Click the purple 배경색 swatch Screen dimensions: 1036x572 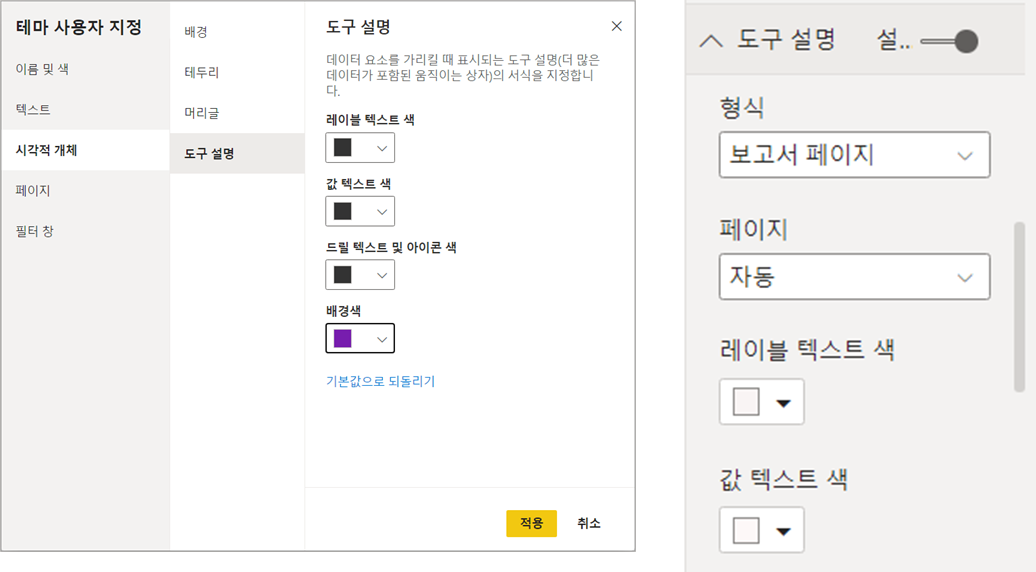point(342,338)
